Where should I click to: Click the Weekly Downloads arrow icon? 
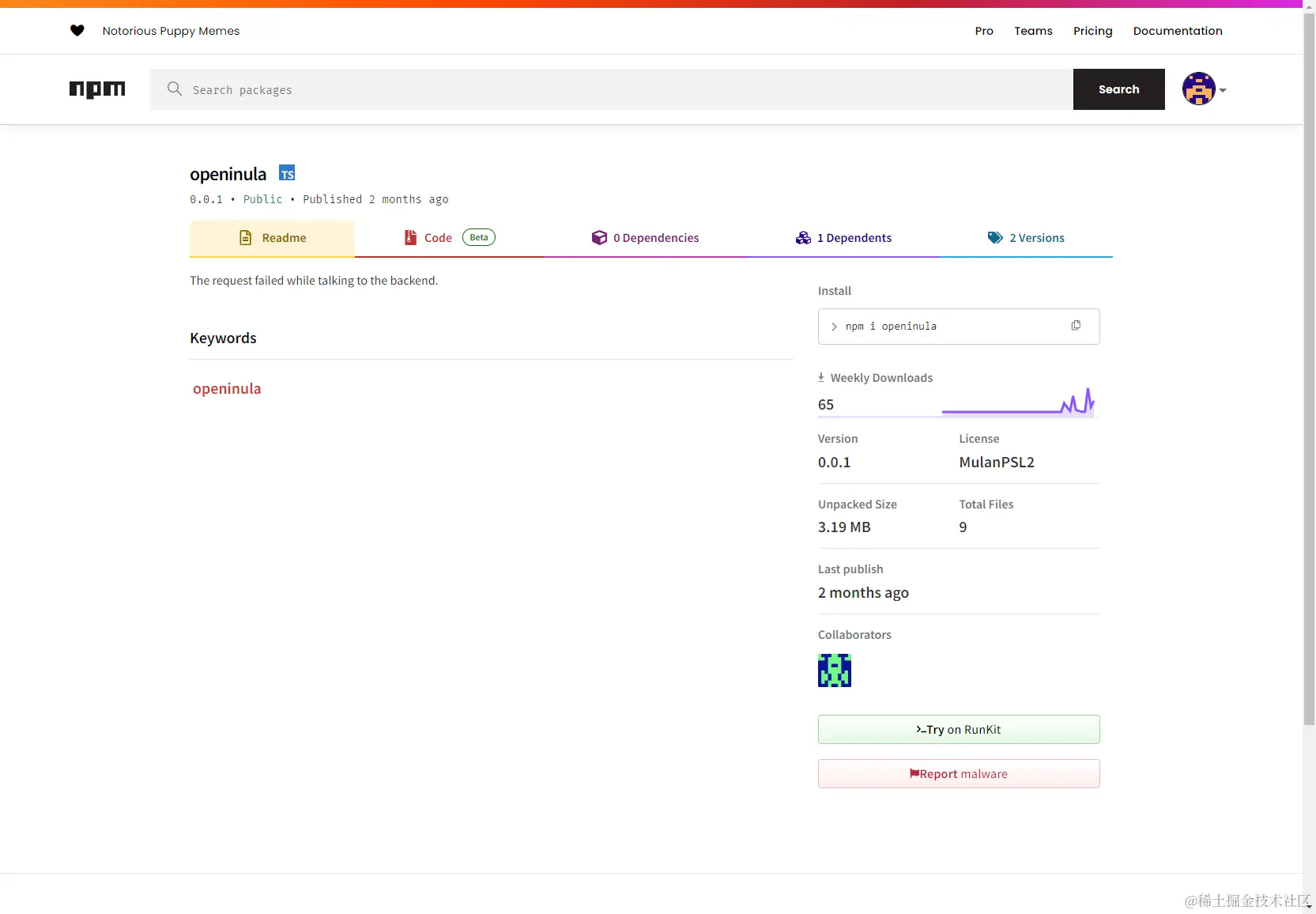821,377
